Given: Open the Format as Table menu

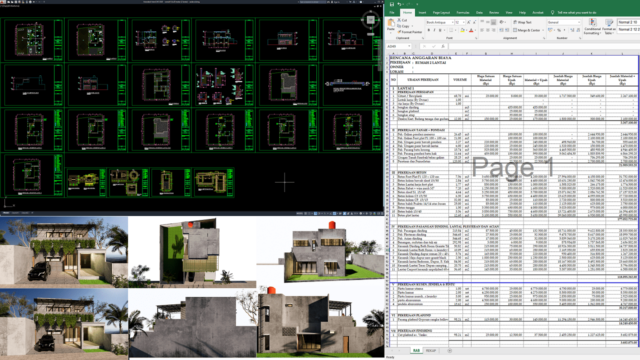Looking at the screenshot, I should pyautogui.click(x=609, y=27).
